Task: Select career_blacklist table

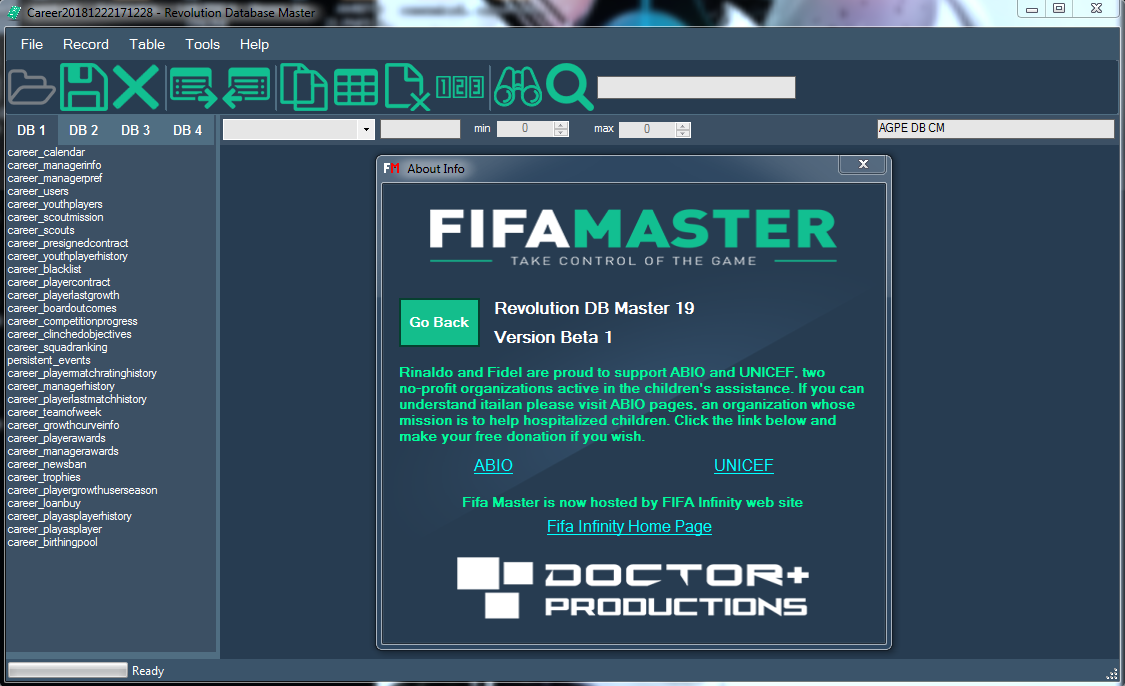Action: click(x=44, y=269)
